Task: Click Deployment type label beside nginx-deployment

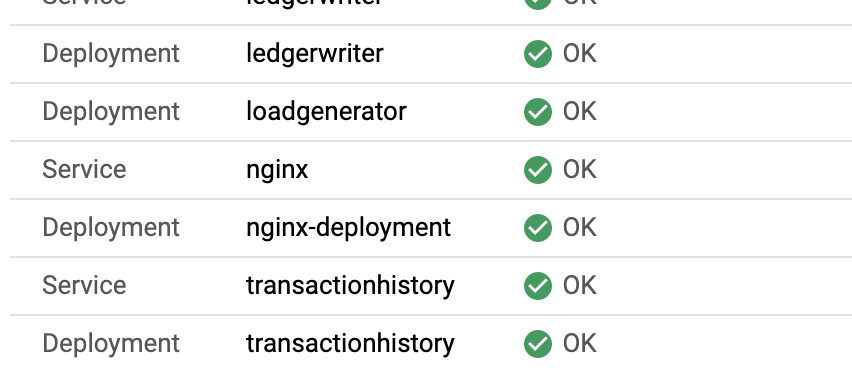Action: 111,228
